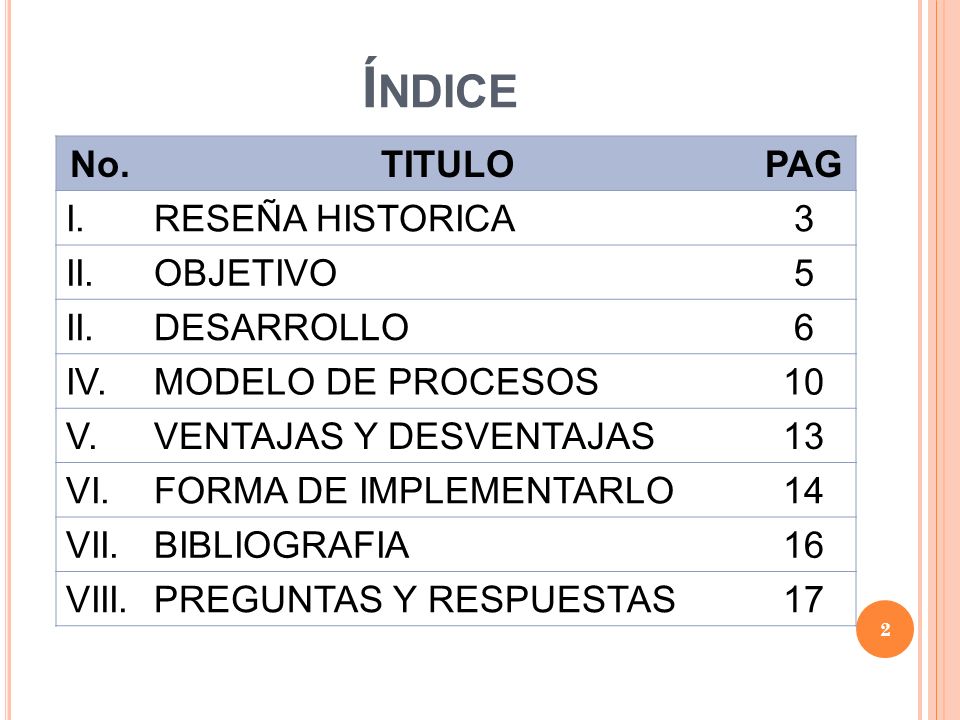Click the PAG column header
Screen dimensions: 960x720
coord(803,164)
